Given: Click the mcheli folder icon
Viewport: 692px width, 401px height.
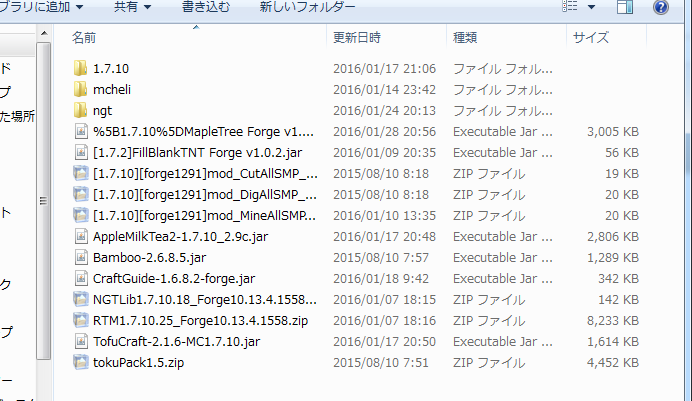Looking at the screenshot, I should pos(80,90).
